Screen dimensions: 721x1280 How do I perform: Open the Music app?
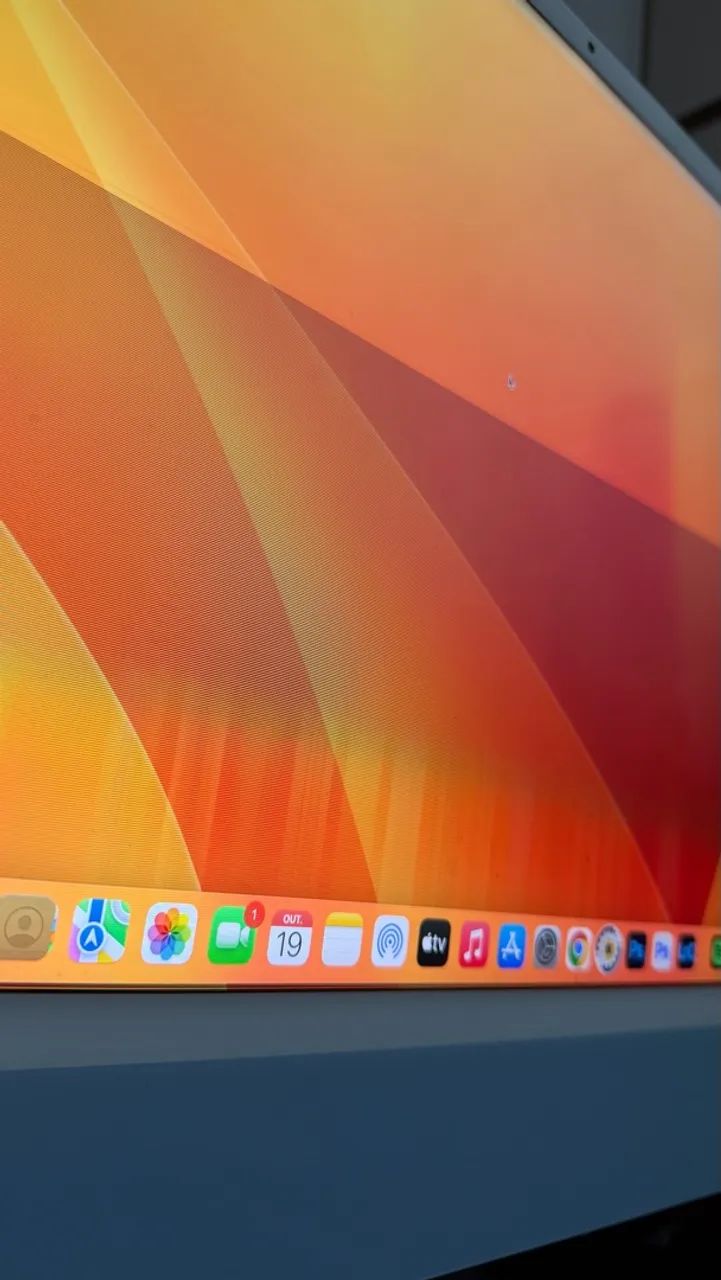click(x=474, y=945)
